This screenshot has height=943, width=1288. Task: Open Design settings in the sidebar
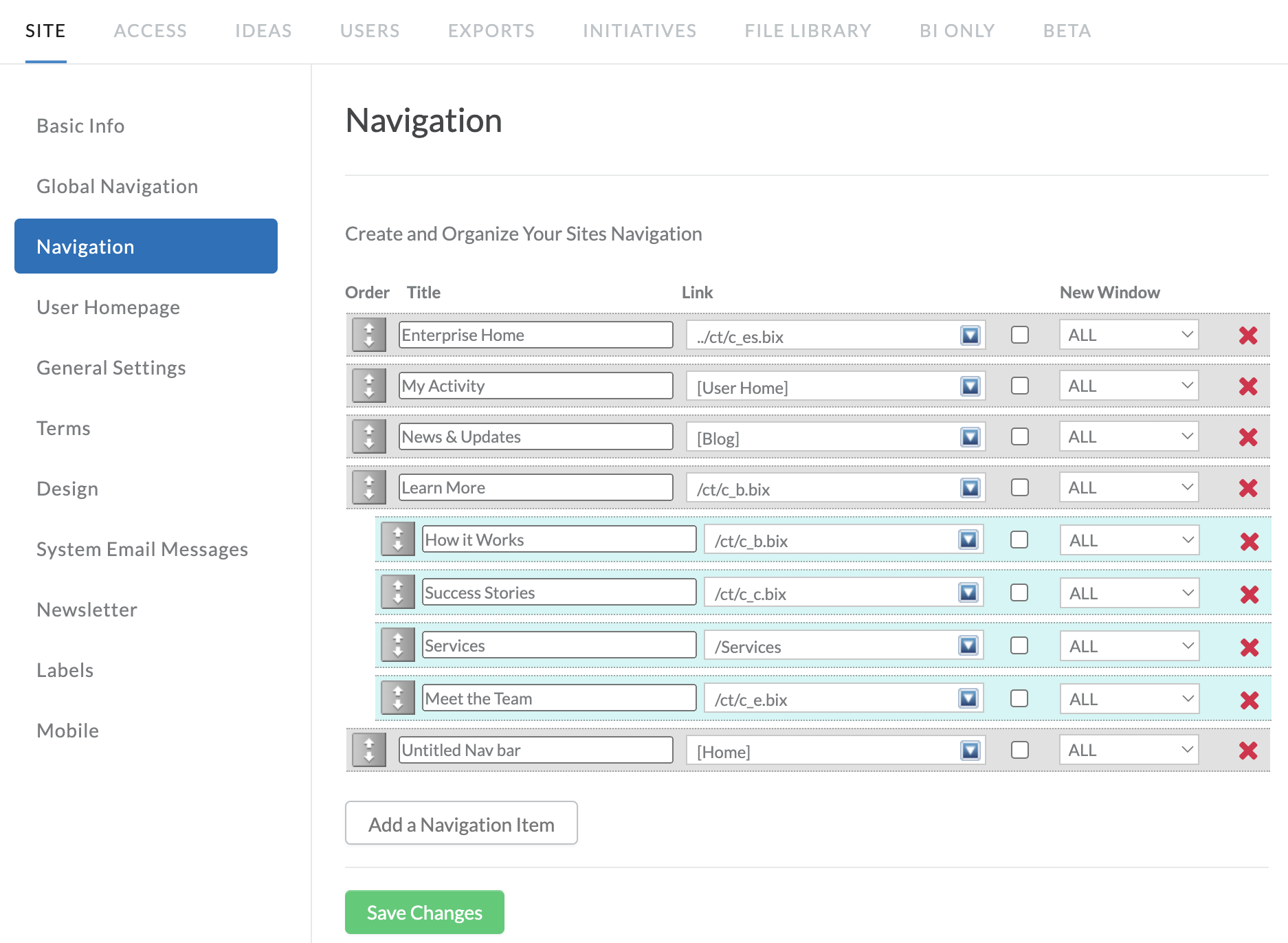tap(67, 489)
